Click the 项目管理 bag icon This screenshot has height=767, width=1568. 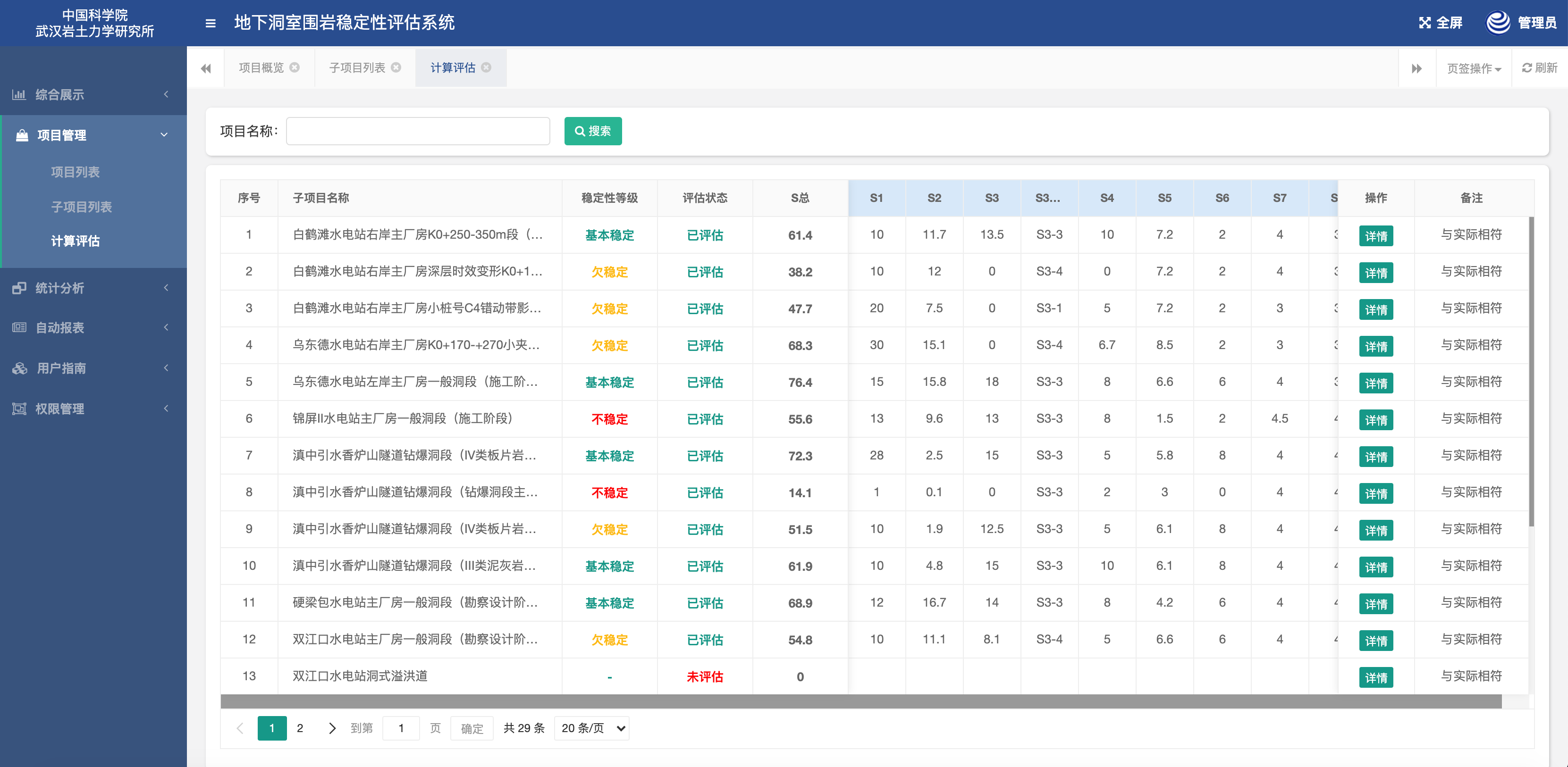point(22,135)
